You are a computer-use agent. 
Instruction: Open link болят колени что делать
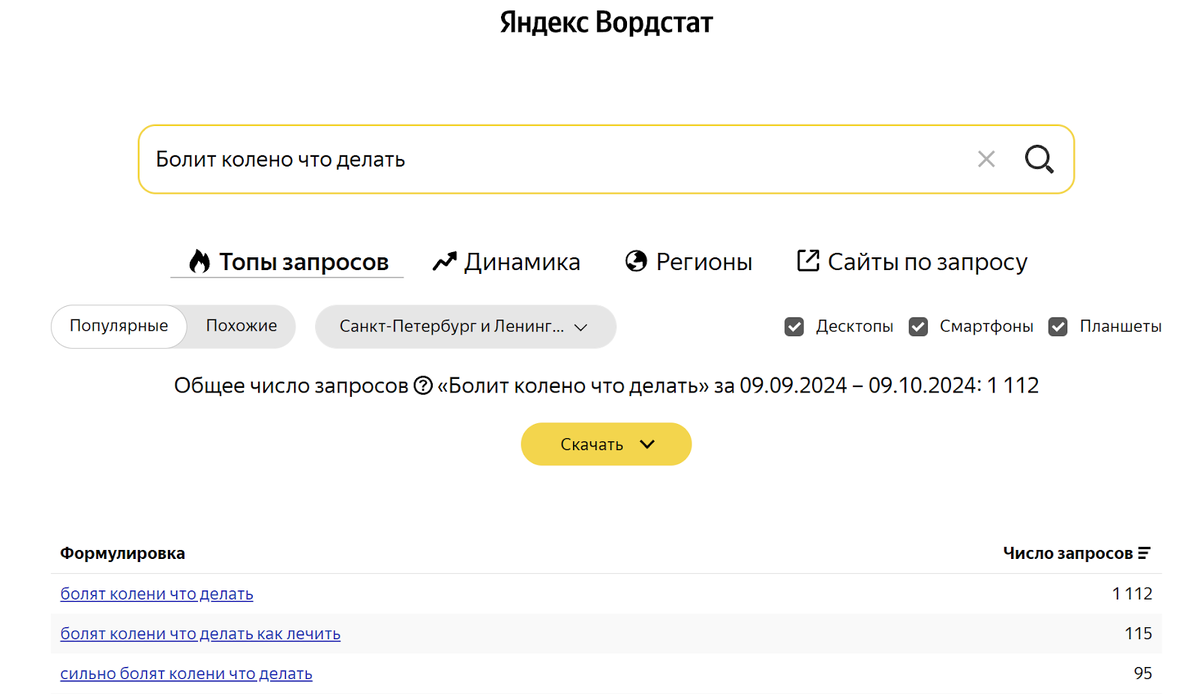pyautogui.click(x=157, y=594)
